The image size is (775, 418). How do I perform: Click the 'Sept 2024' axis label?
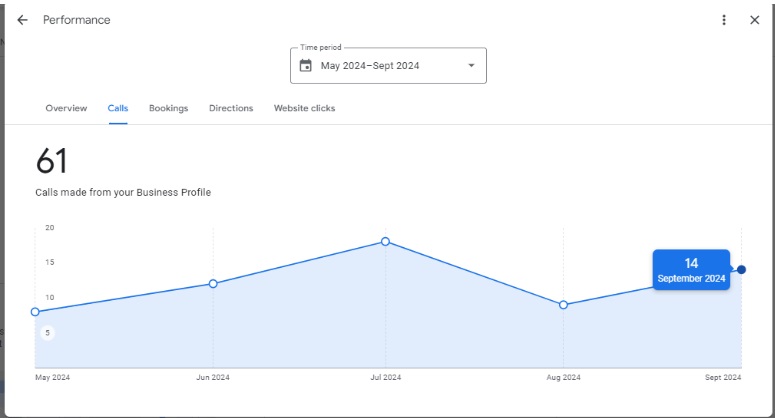[x=723, y=377]
